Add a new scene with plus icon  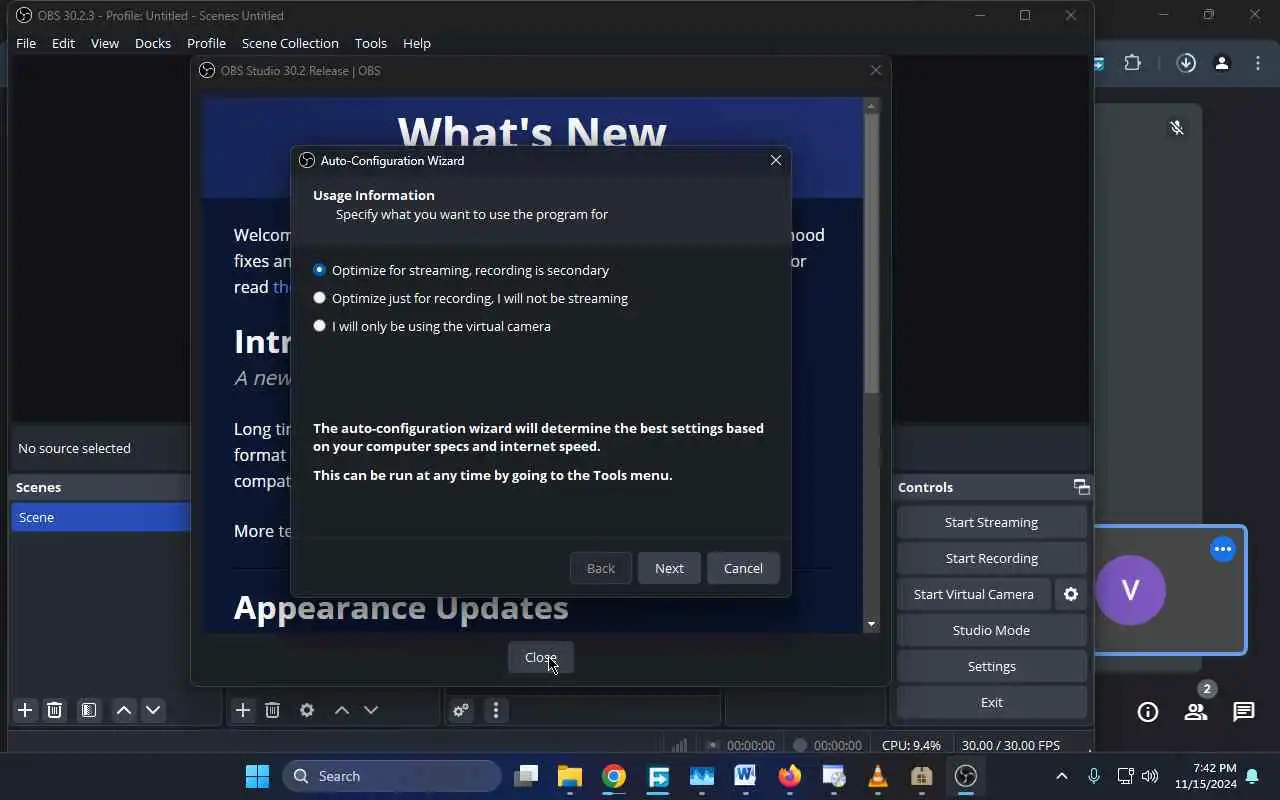coord(25,710)
